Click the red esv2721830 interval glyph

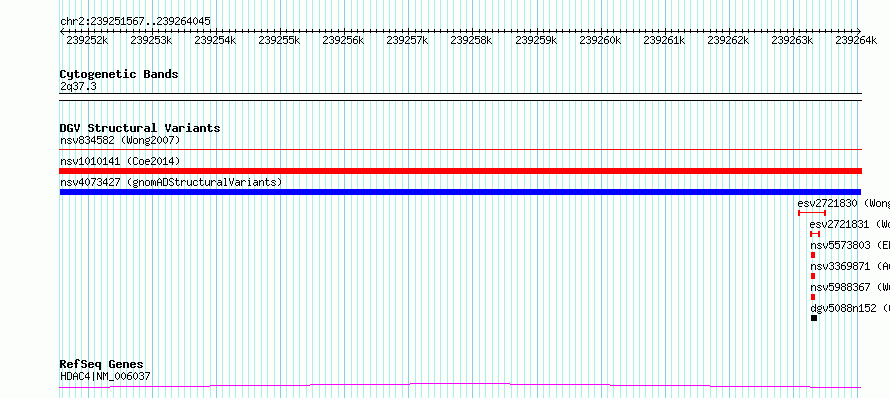(x=812, y=213)
